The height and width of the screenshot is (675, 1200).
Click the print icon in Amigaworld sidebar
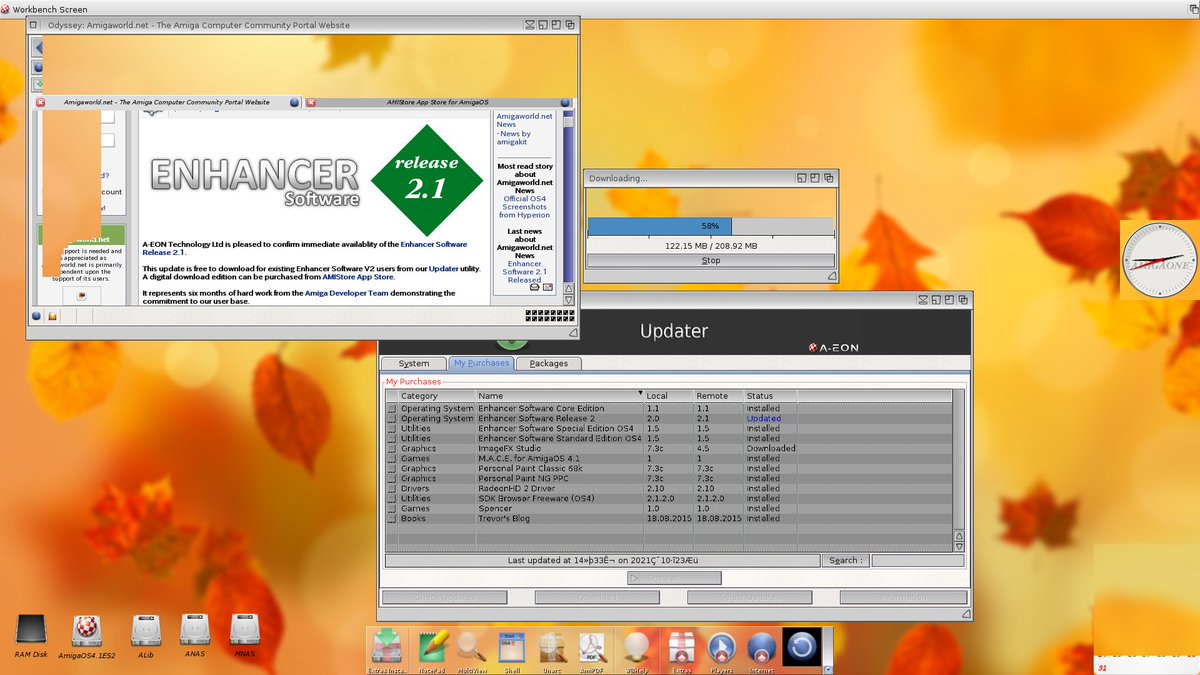tap(535, 287)
